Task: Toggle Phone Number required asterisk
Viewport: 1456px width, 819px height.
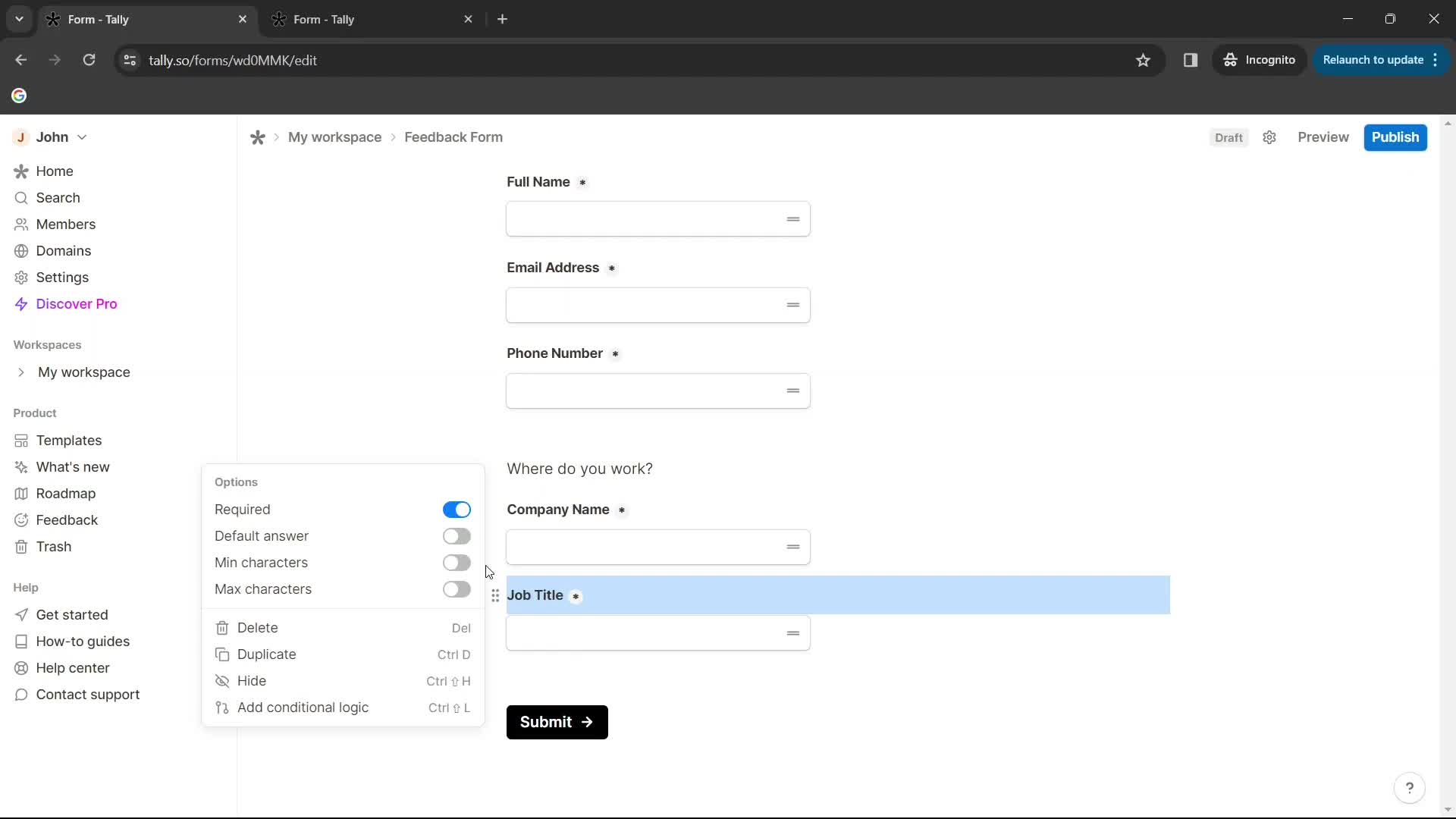Action: (615, 354)
